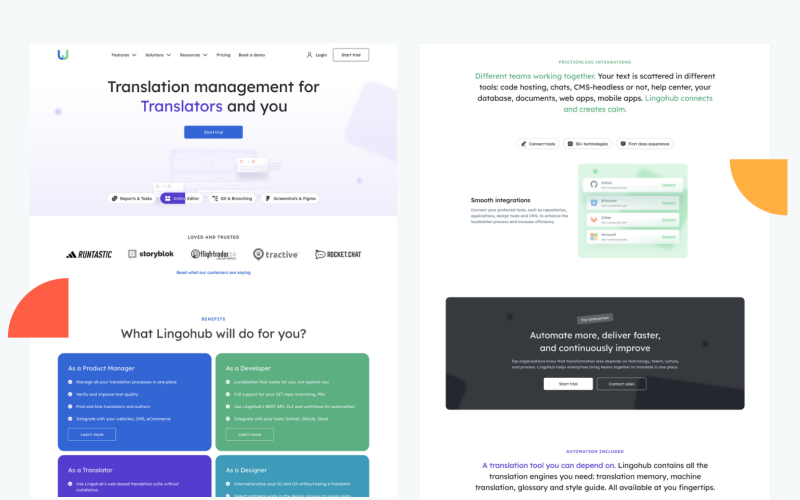Viewport: 800px width, 500px height.
Task: Expand the Solutions dropdown menu
Action: 158,55
